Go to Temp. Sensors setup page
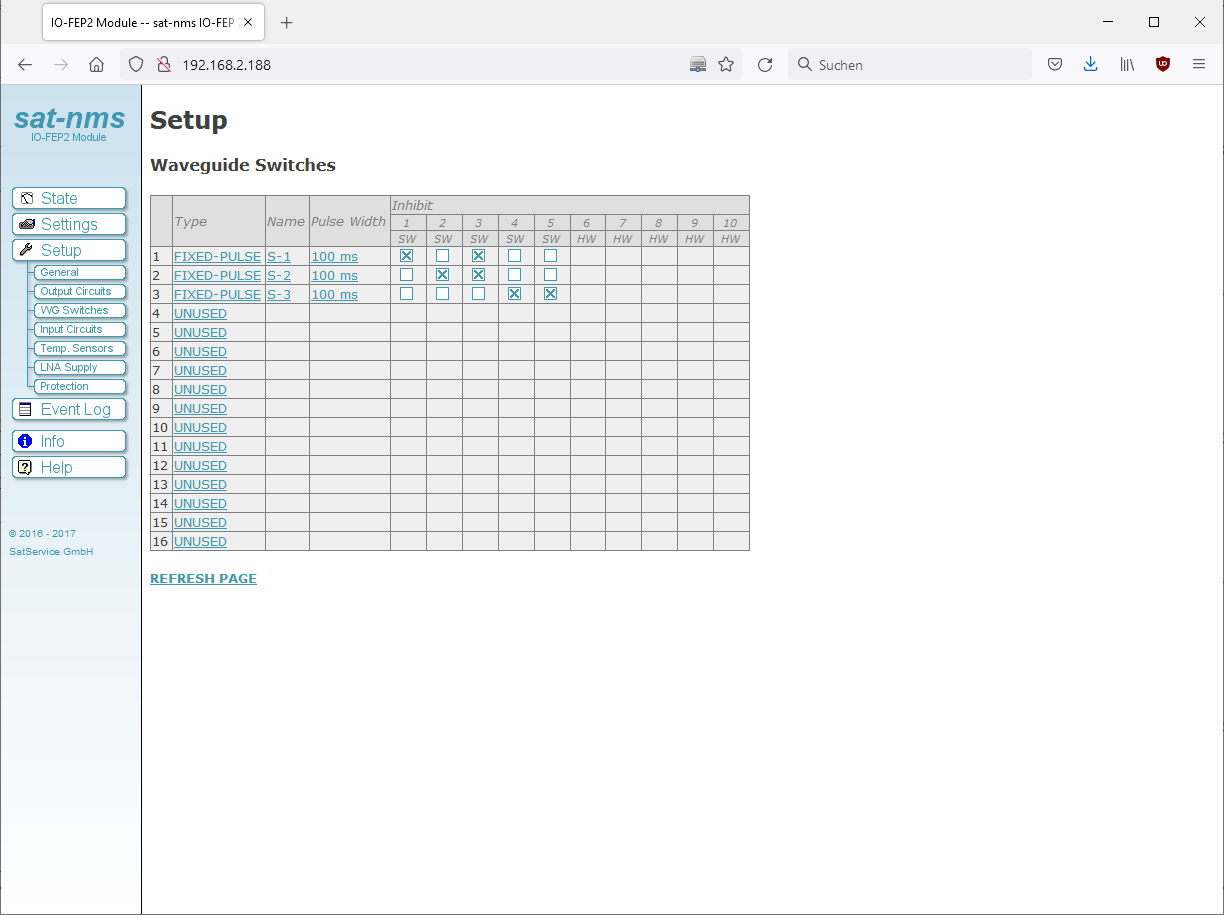The width and height of the screenshot is (1224, 915). (x=76, y=348)
